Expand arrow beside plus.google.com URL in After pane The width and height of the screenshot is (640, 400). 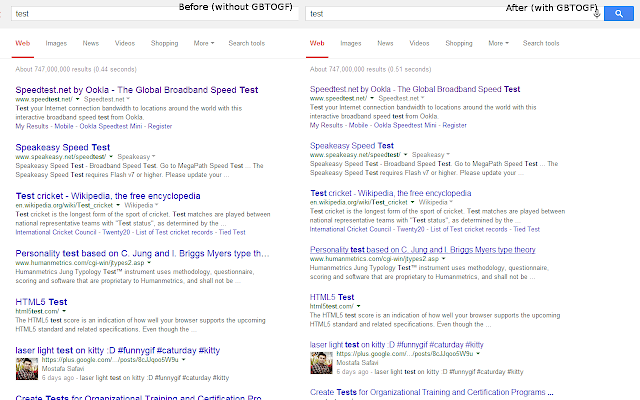pos(478,354)
